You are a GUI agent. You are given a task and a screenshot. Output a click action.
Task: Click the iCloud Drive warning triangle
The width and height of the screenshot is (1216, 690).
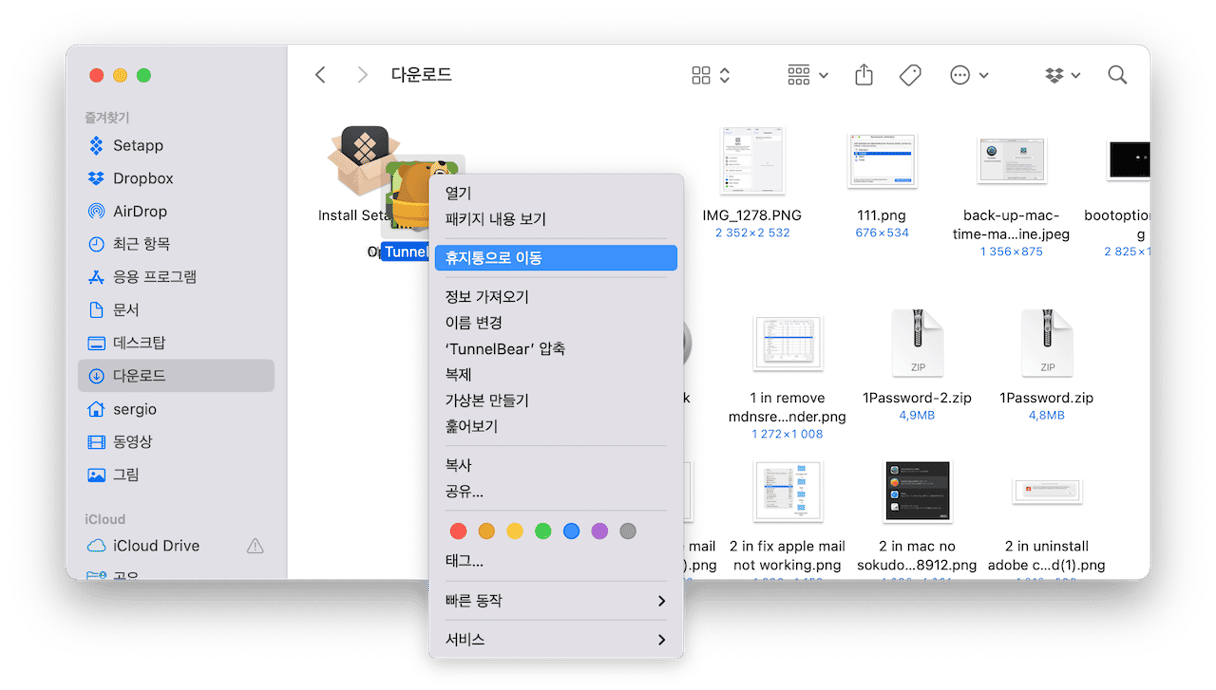click(x=255, y=546)
